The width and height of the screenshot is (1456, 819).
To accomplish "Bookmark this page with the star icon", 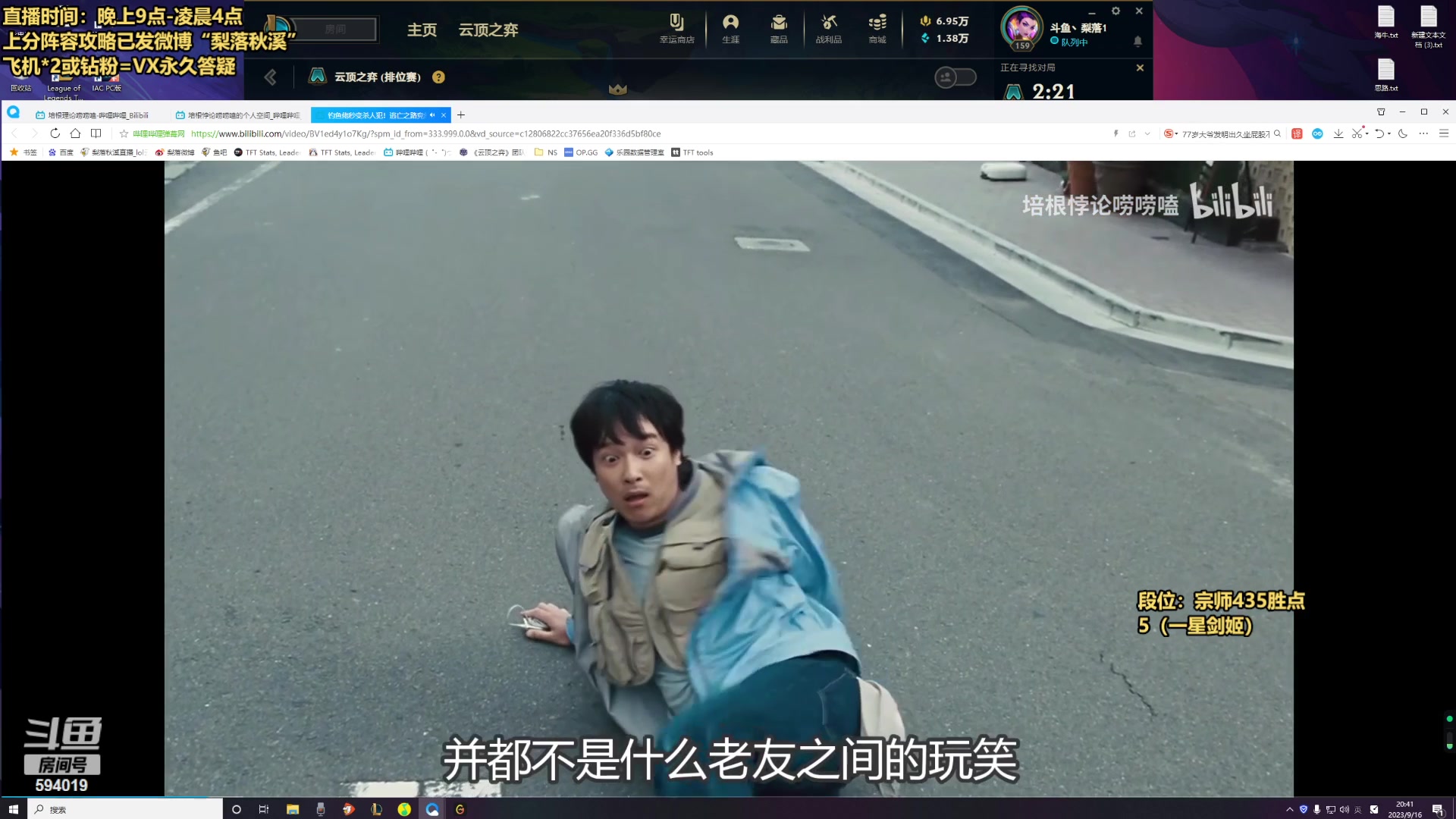I will (124, 133).
